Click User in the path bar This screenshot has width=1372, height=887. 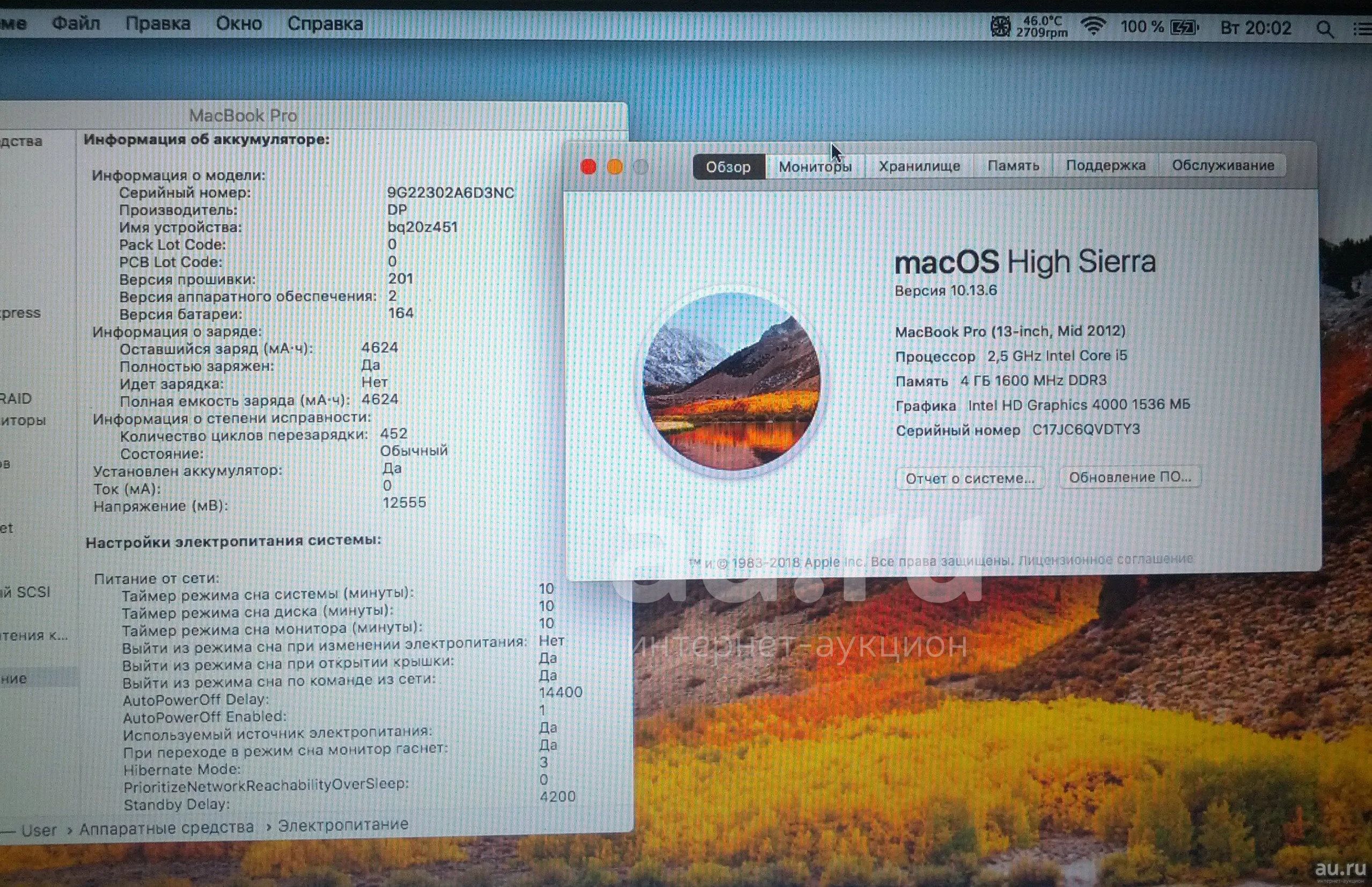pyautogui.click(x=39, y=830)
